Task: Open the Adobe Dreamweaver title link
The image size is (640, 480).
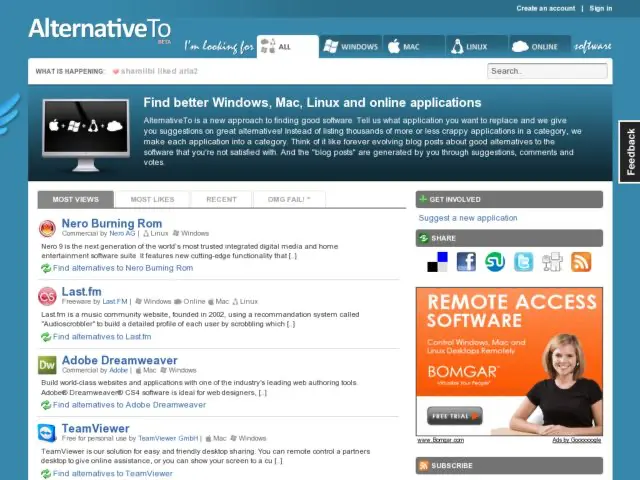Action: [120, 360]
